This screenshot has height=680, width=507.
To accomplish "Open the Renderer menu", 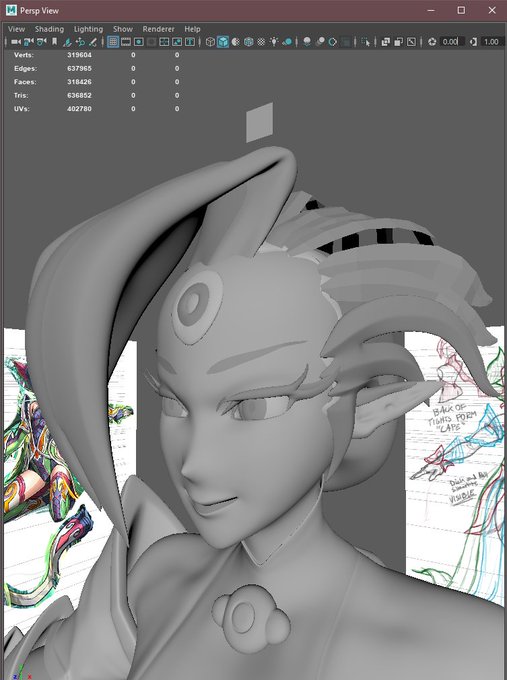I will 158,29.
